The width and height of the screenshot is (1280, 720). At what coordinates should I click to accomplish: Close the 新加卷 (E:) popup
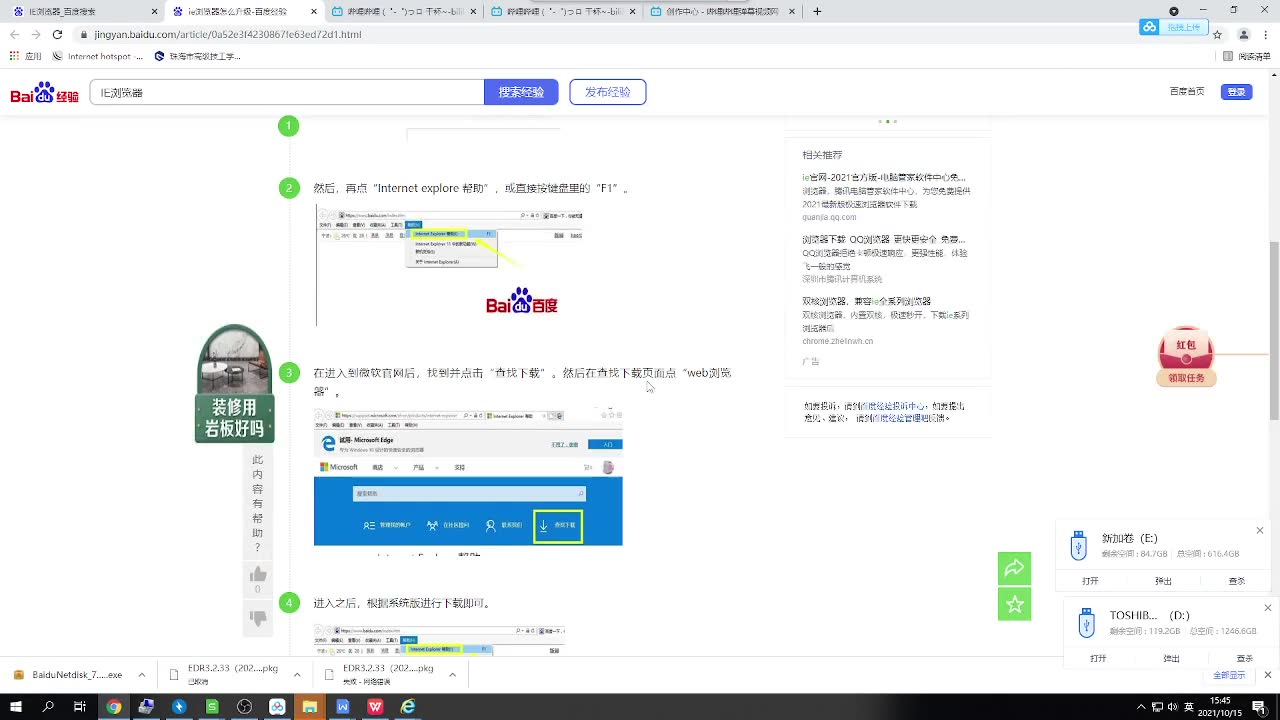click(1260, 531)
